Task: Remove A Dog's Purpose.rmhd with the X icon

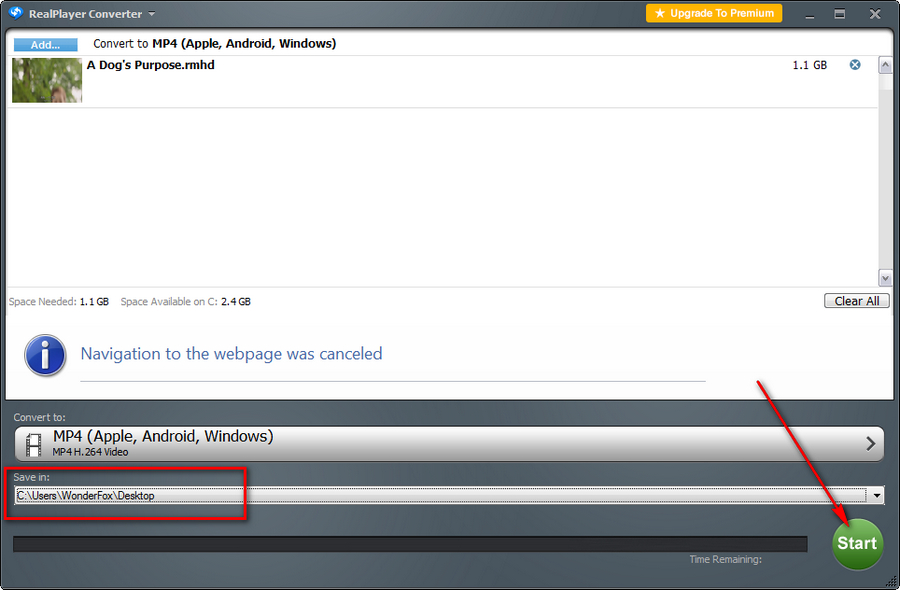Action: coord(855,65)
